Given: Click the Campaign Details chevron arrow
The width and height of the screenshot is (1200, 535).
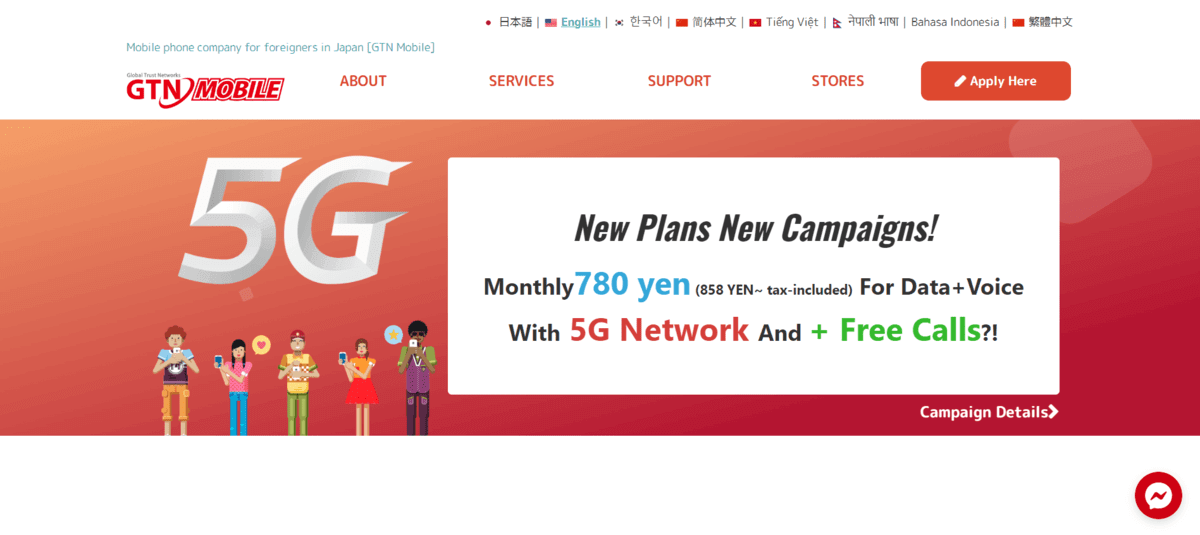Looking at the screenshot, I should coord(1053,411).
